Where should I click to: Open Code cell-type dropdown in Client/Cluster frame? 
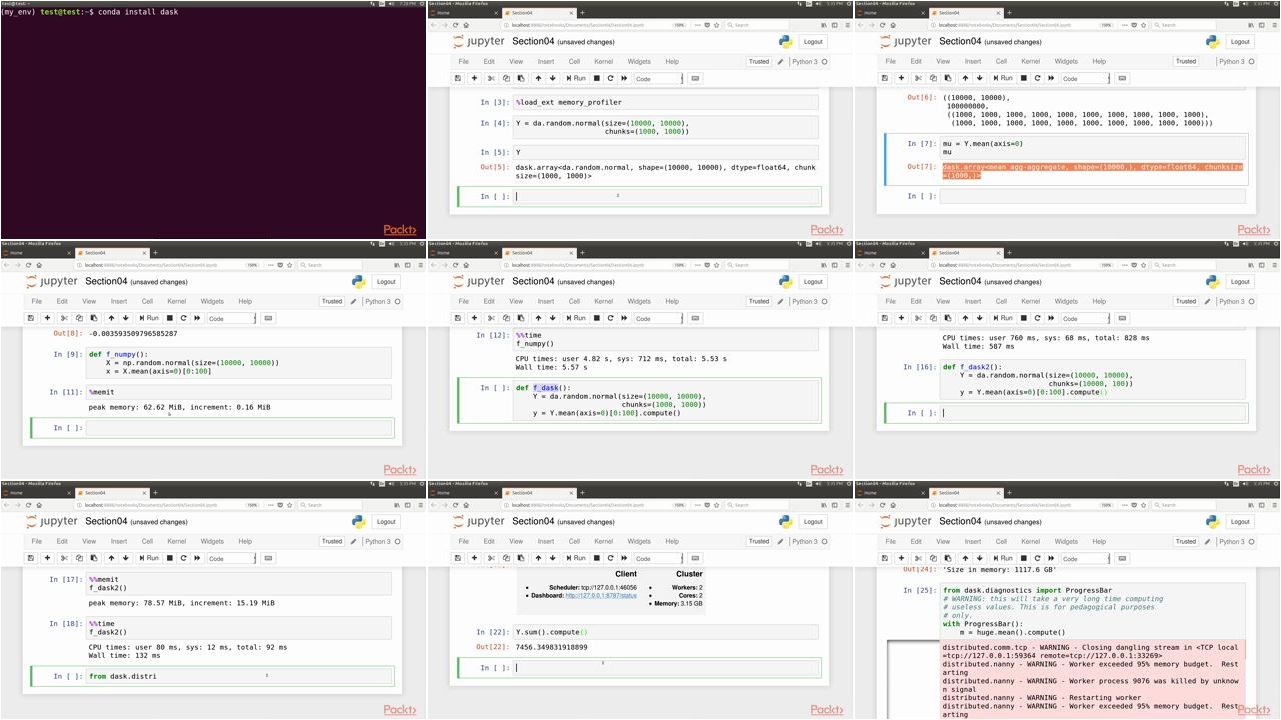[659, 558]
